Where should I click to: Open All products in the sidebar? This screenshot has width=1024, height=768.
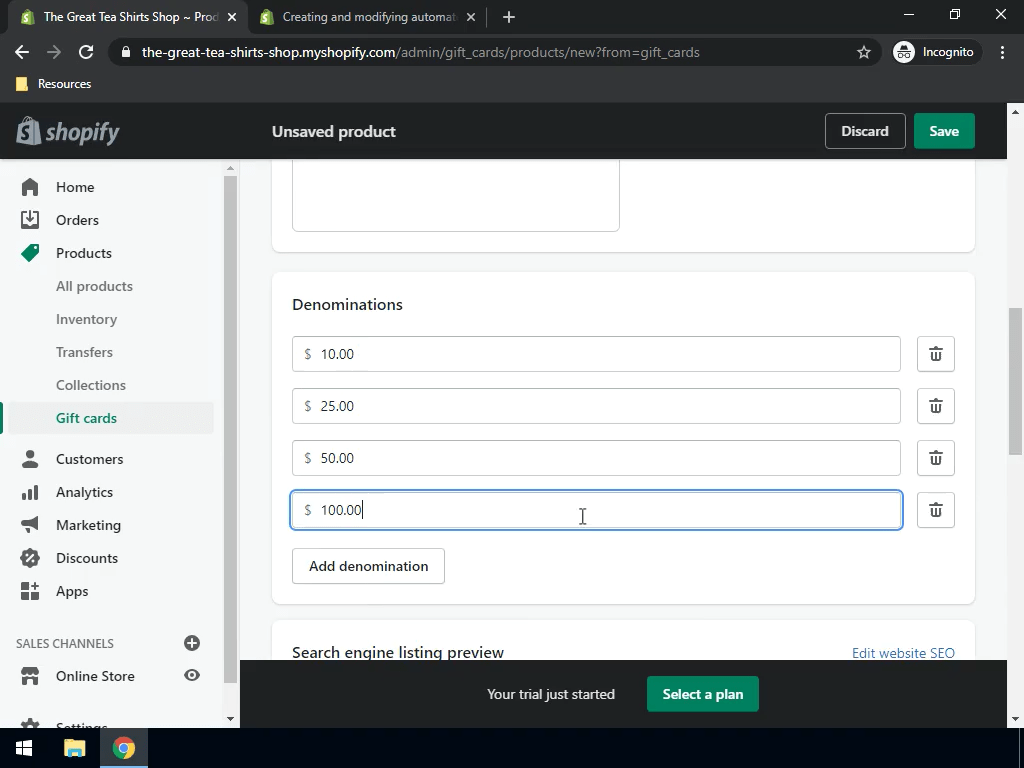pyautogui.click(x=94, y=286)
